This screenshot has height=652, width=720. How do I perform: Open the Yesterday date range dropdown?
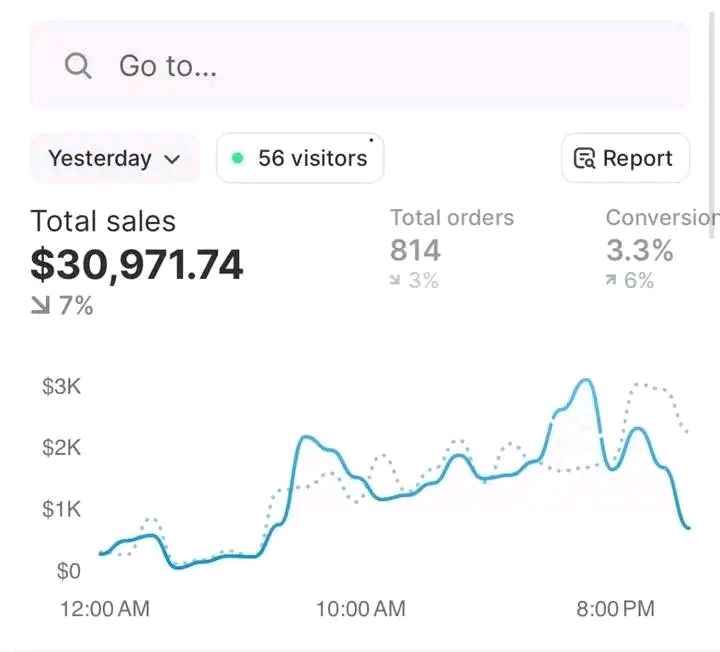(x=114, y=158)
